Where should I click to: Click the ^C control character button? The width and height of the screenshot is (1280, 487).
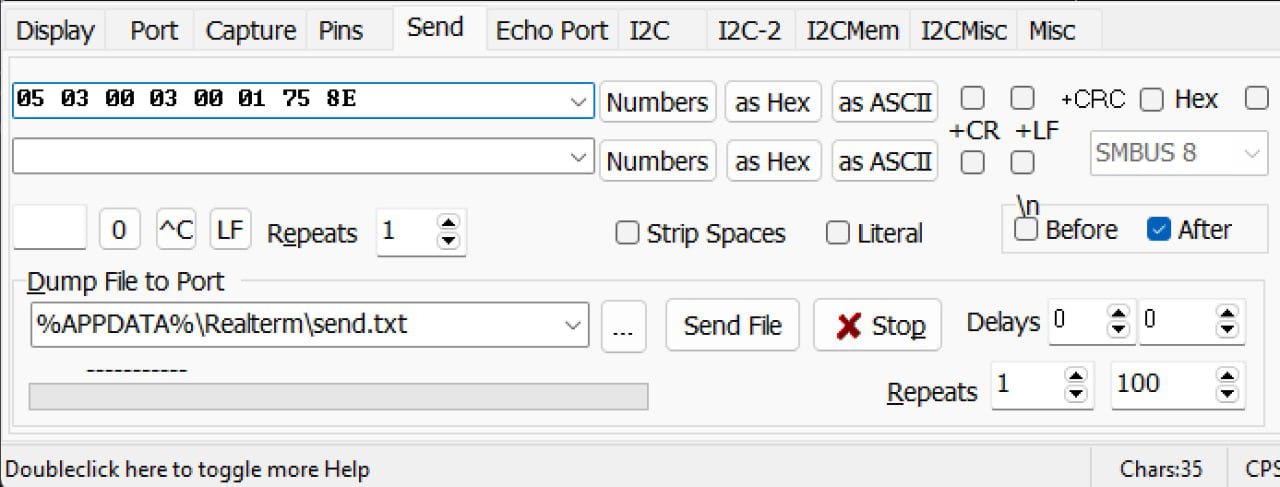click(176, 231)
